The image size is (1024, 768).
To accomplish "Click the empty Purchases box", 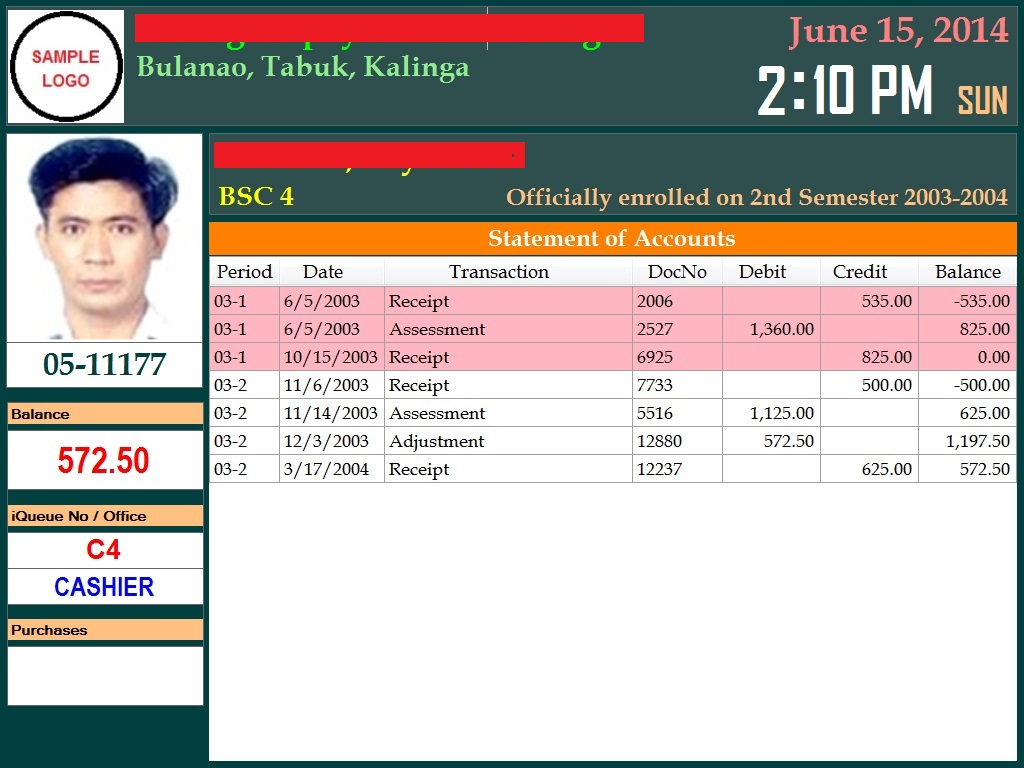I will click(x=105, y=675).
